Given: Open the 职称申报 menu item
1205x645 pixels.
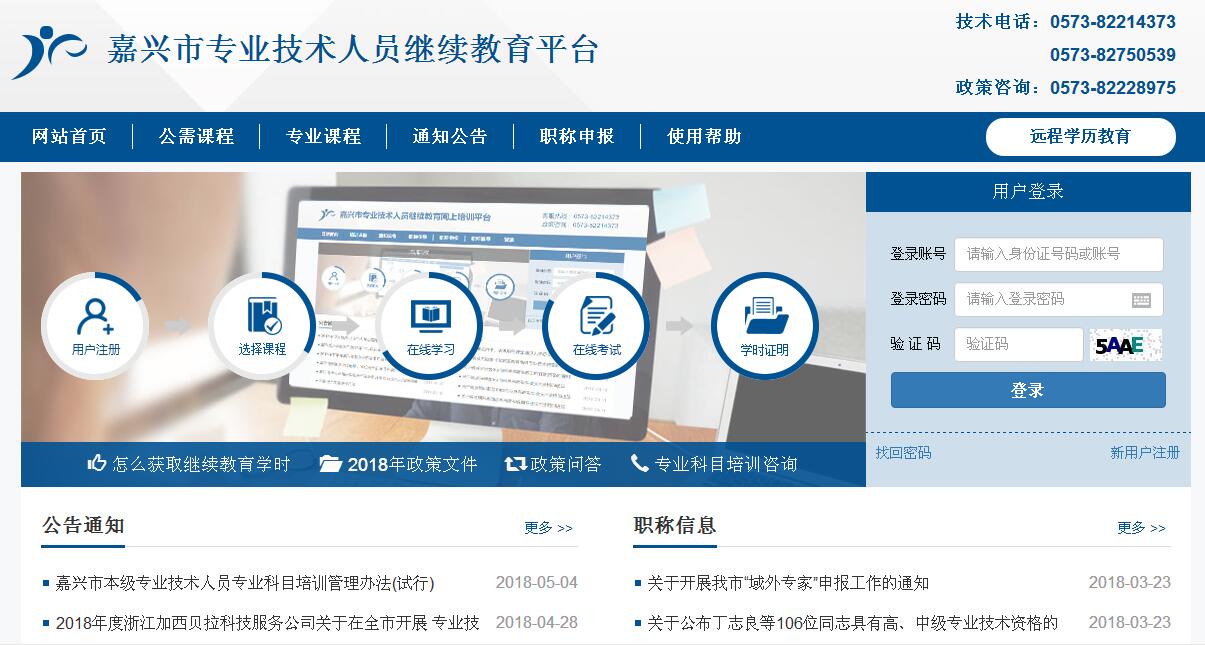Looking at the screenshot, I should tap(577, 137).
